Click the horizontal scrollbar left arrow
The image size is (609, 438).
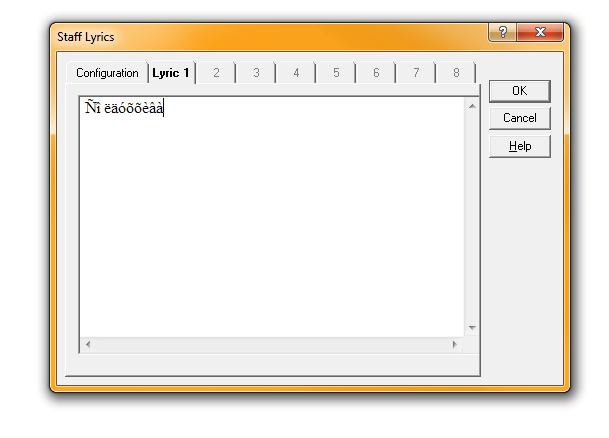tap(88, 344)
